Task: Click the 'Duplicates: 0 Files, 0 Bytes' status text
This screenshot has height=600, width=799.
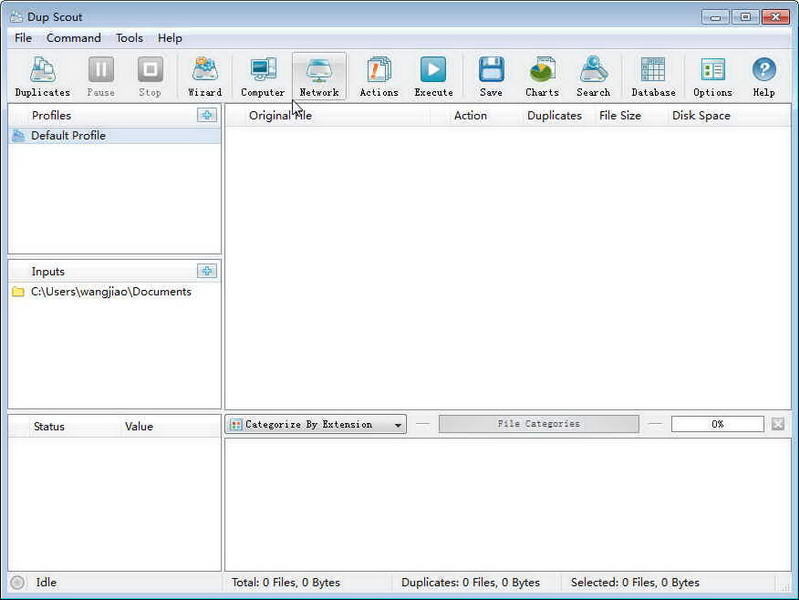Action: click(470, 582)
